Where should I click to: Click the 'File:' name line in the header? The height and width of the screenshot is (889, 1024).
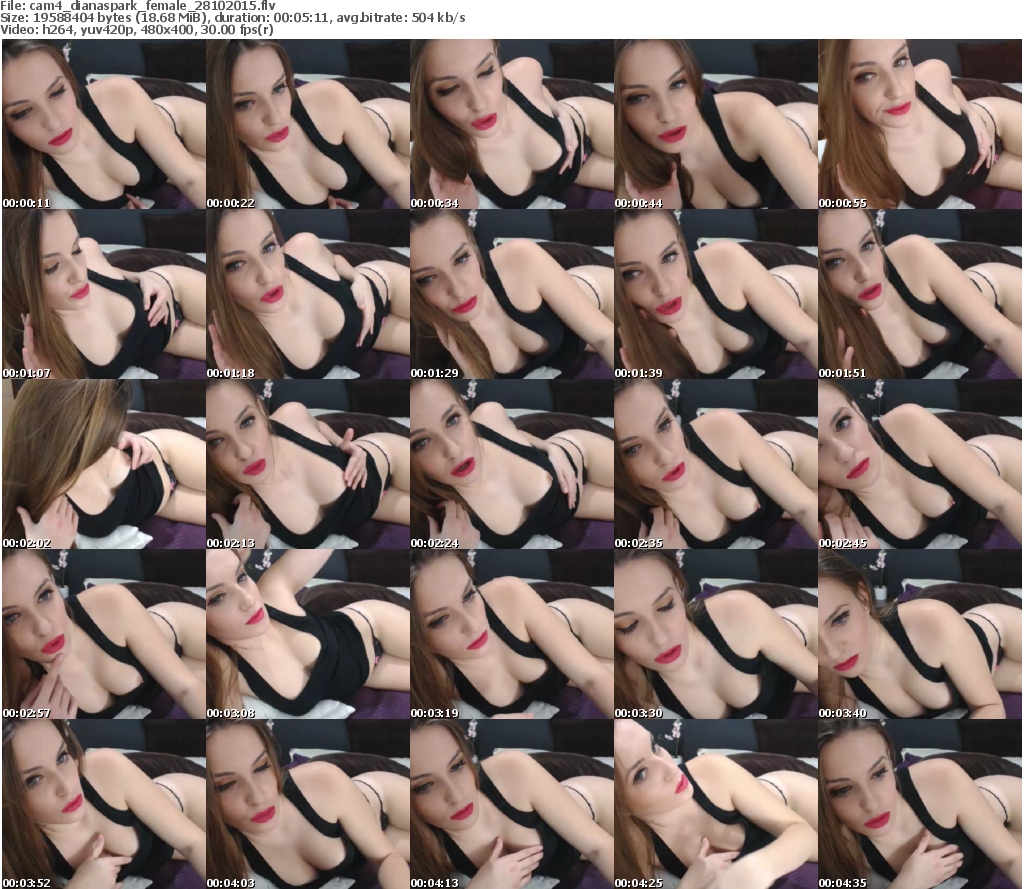[x=138, y=6]
